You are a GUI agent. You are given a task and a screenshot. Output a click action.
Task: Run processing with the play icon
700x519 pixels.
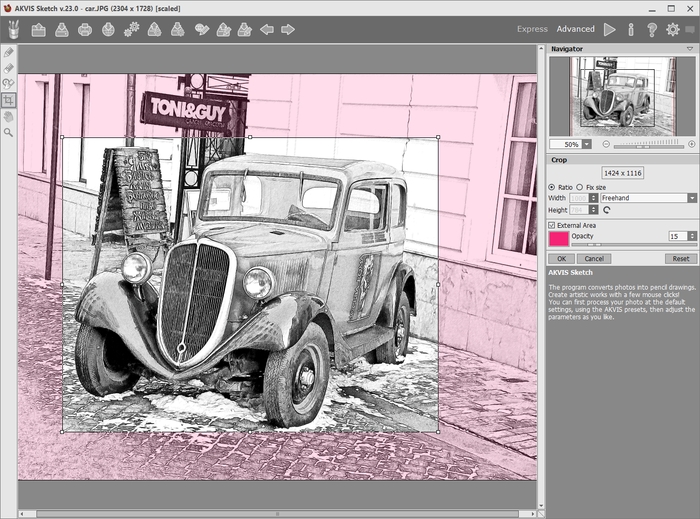click(609, 29)
